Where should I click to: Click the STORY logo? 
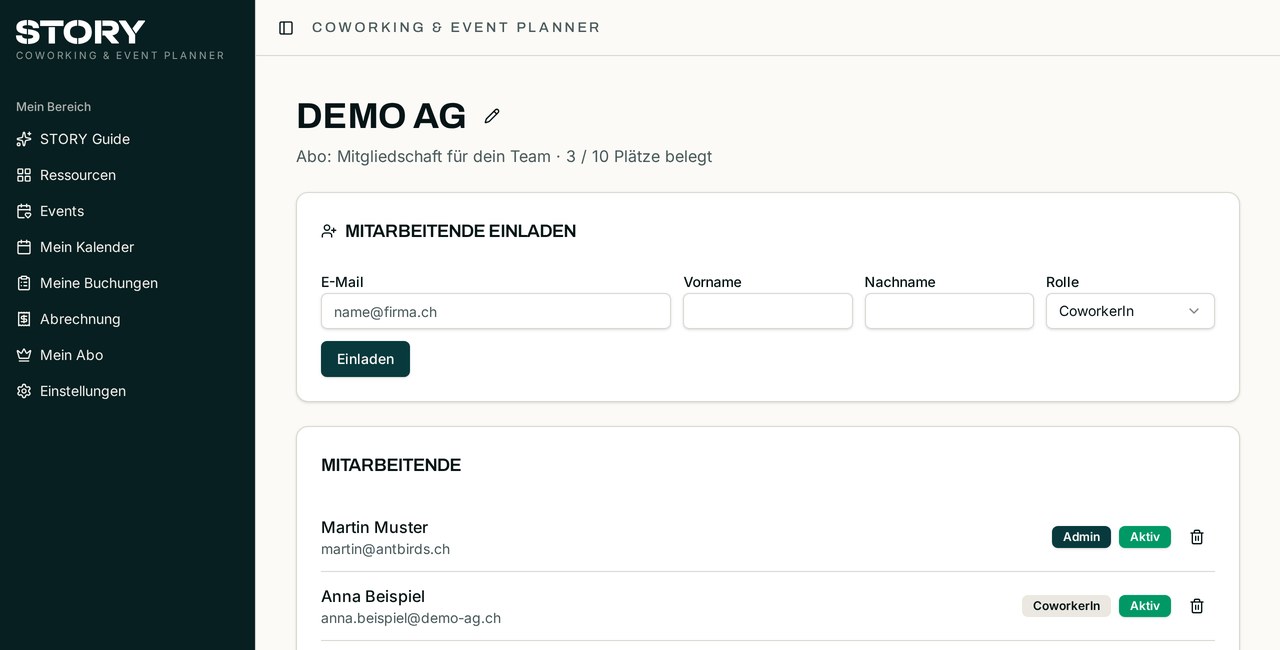click(x=81, y=32)
